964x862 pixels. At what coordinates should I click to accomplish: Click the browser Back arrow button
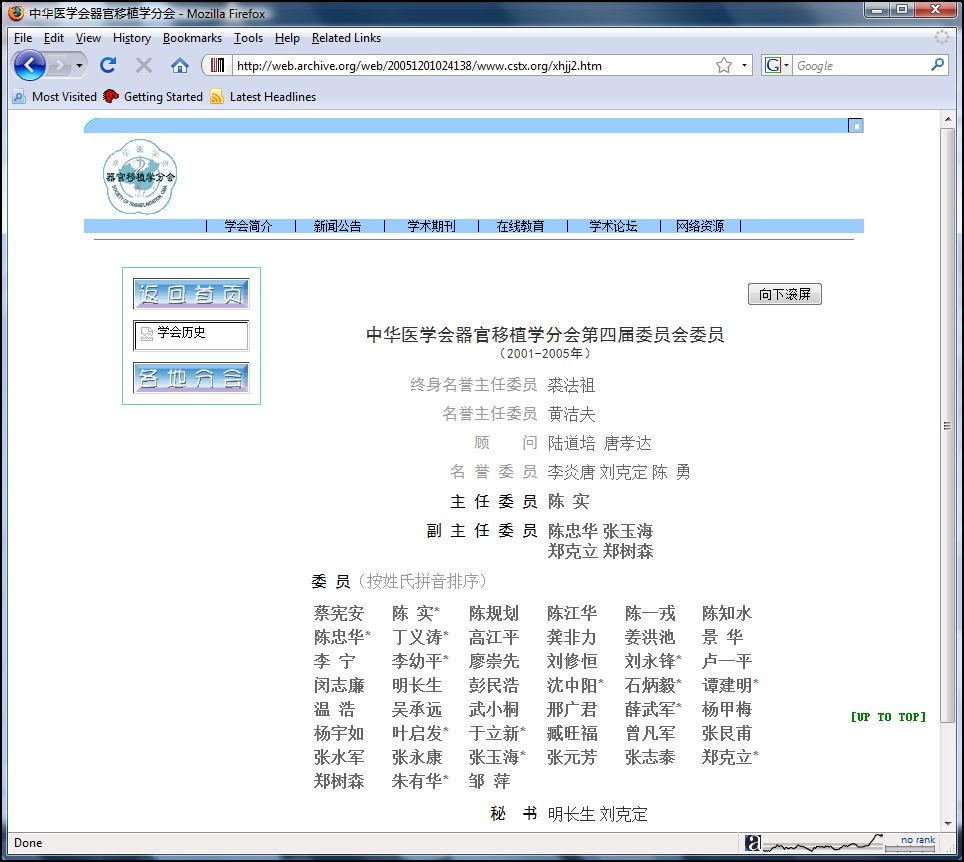(x=30, y=66)
